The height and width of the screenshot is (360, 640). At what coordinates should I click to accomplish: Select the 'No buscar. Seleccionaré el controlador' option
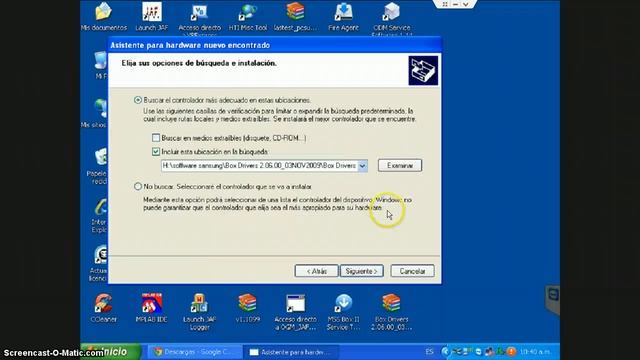click(x=138, y=187)
